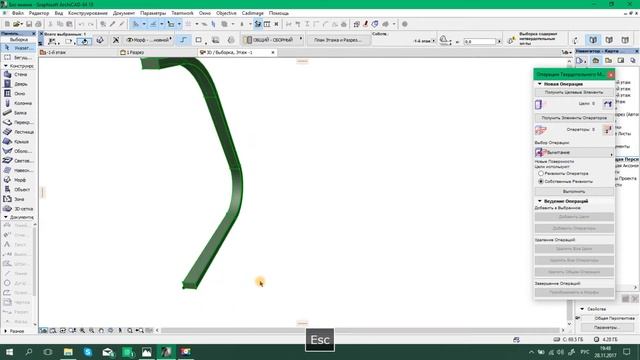
Task: Collapse the Новая Операция section
Action: [540, 84]
